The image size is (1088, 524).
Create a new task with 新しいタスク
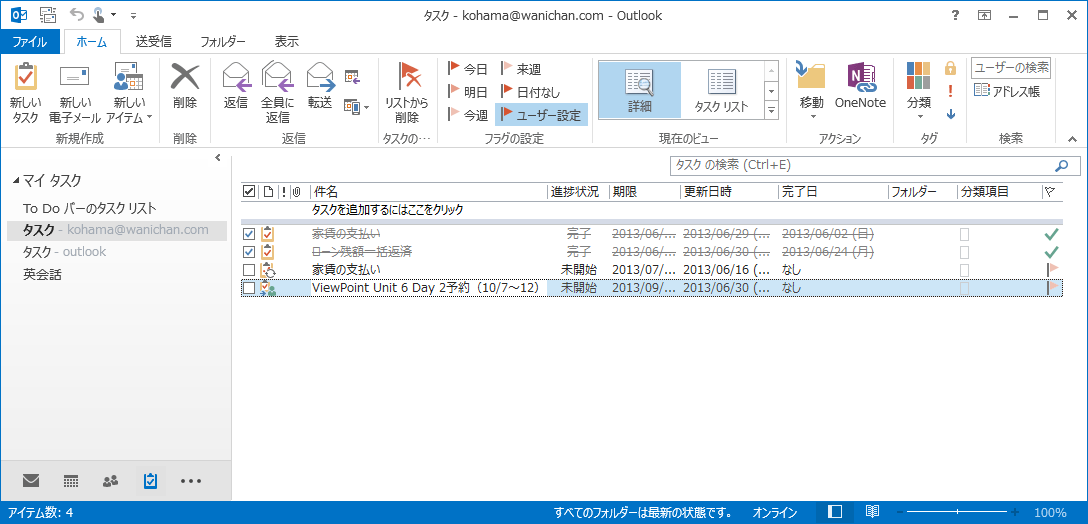[26, 93]
